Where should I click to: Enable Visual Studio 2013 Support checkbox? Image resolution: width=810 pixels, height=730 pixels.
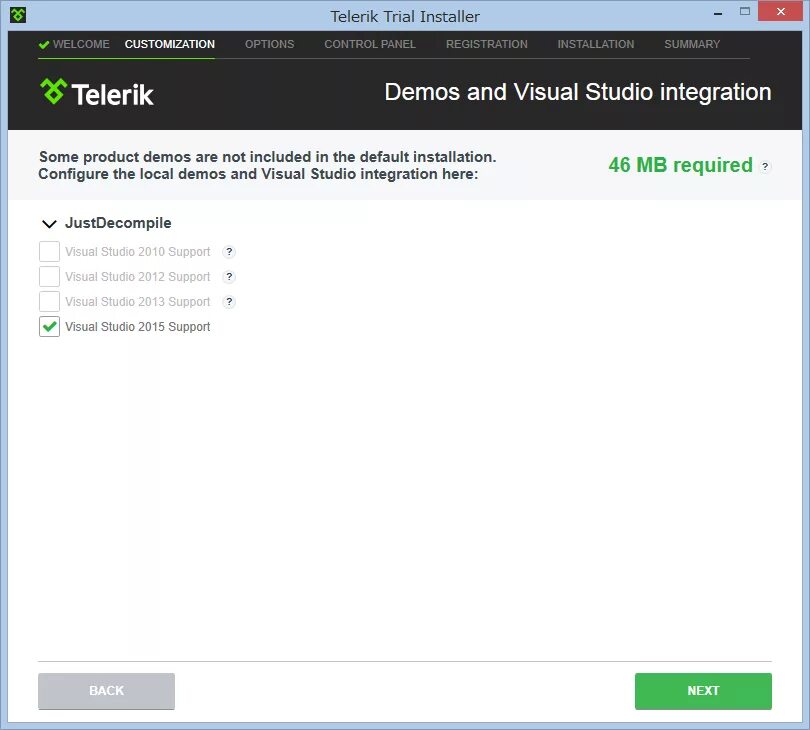(50, 301)
